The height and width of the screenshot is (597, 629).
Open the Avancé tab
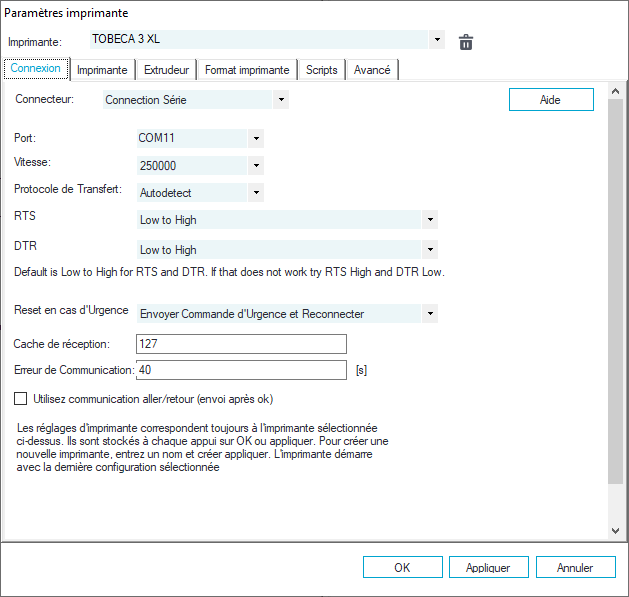(x=373, y=70)
